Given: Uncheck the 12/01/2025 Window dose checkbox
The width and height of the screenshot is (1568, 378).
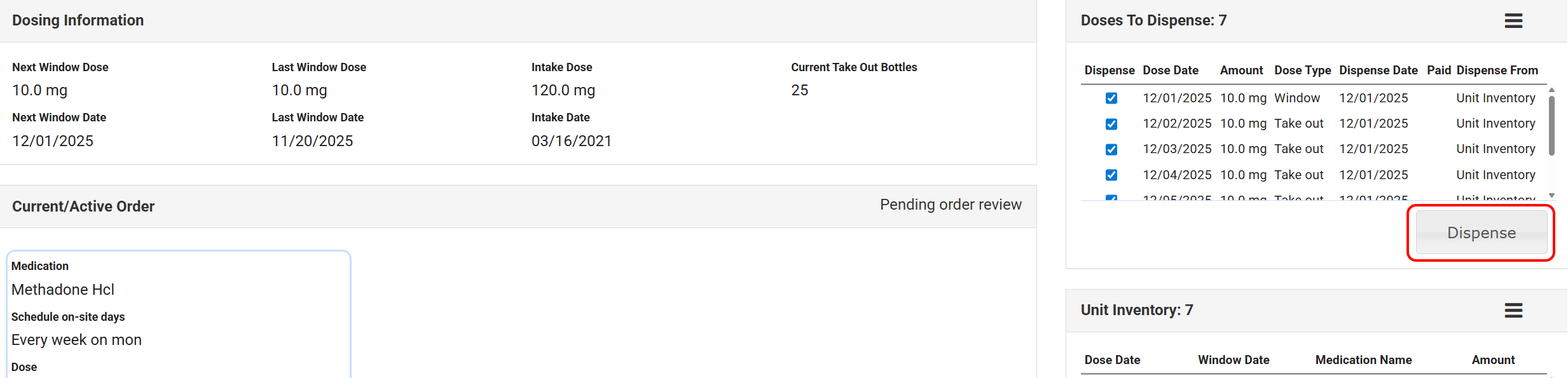Looking at the screenshot, I should click(1111, 98).
